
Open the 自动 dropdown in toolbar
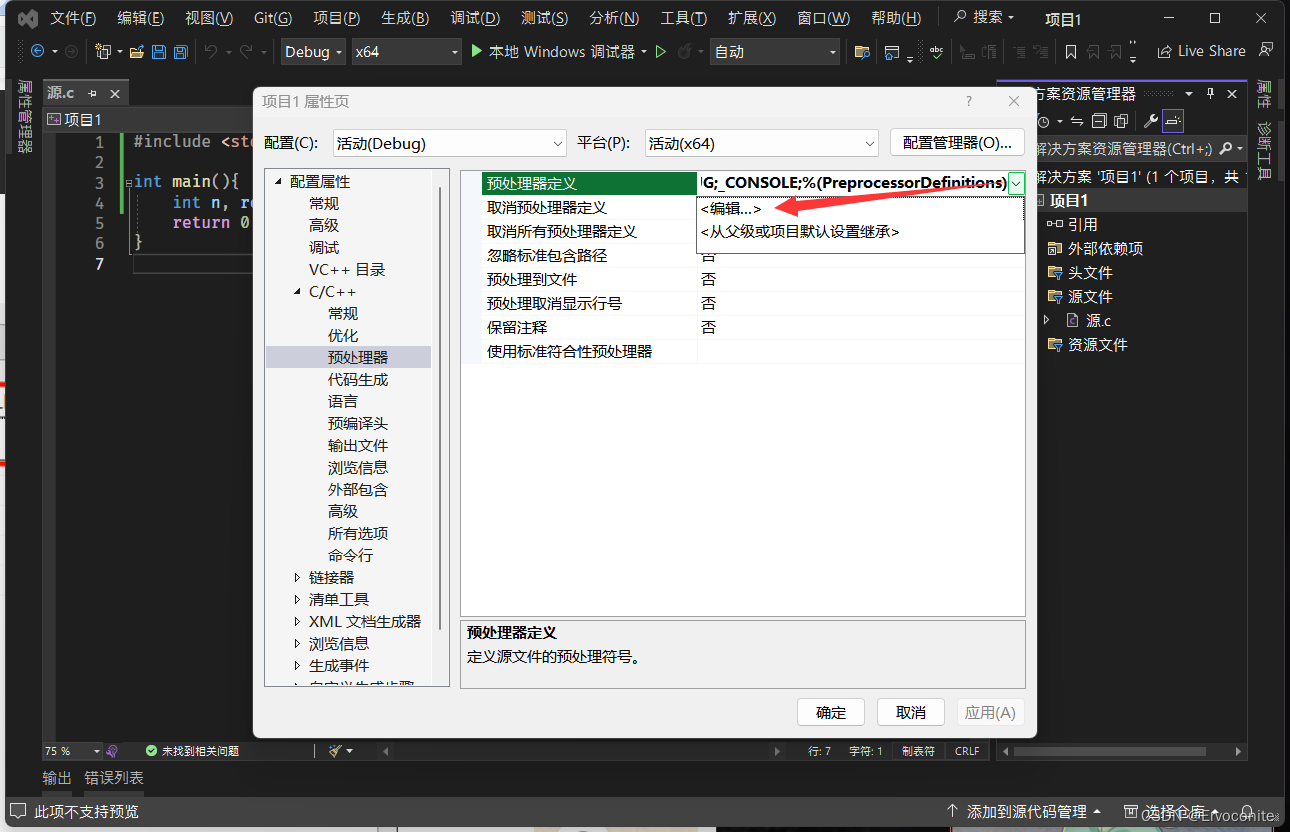(776, 52)
